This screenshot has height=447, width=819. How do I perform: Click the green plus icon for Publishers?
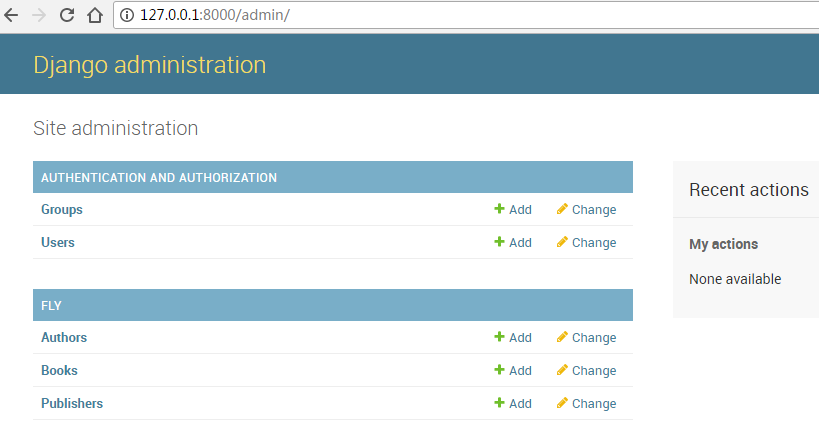click(499, 403)
